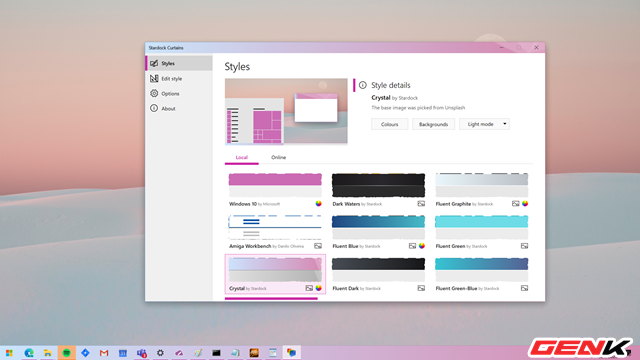Select the Fluent Graphite style thumbnail
Screen dimensions: 640x360
click(482, 185)
